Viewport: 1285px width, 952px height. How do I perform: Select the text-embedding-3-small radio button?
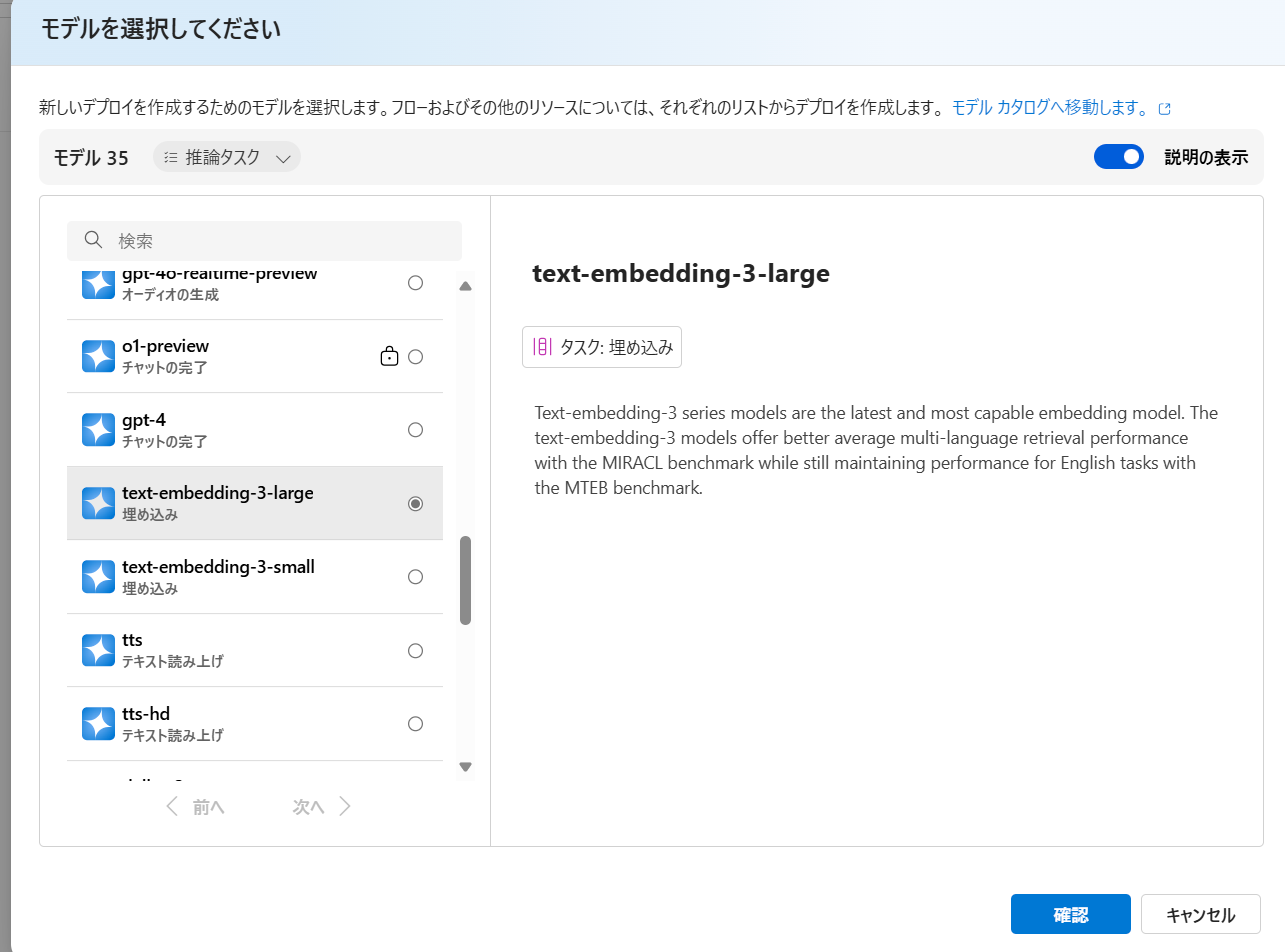click(x=416, y=577)
